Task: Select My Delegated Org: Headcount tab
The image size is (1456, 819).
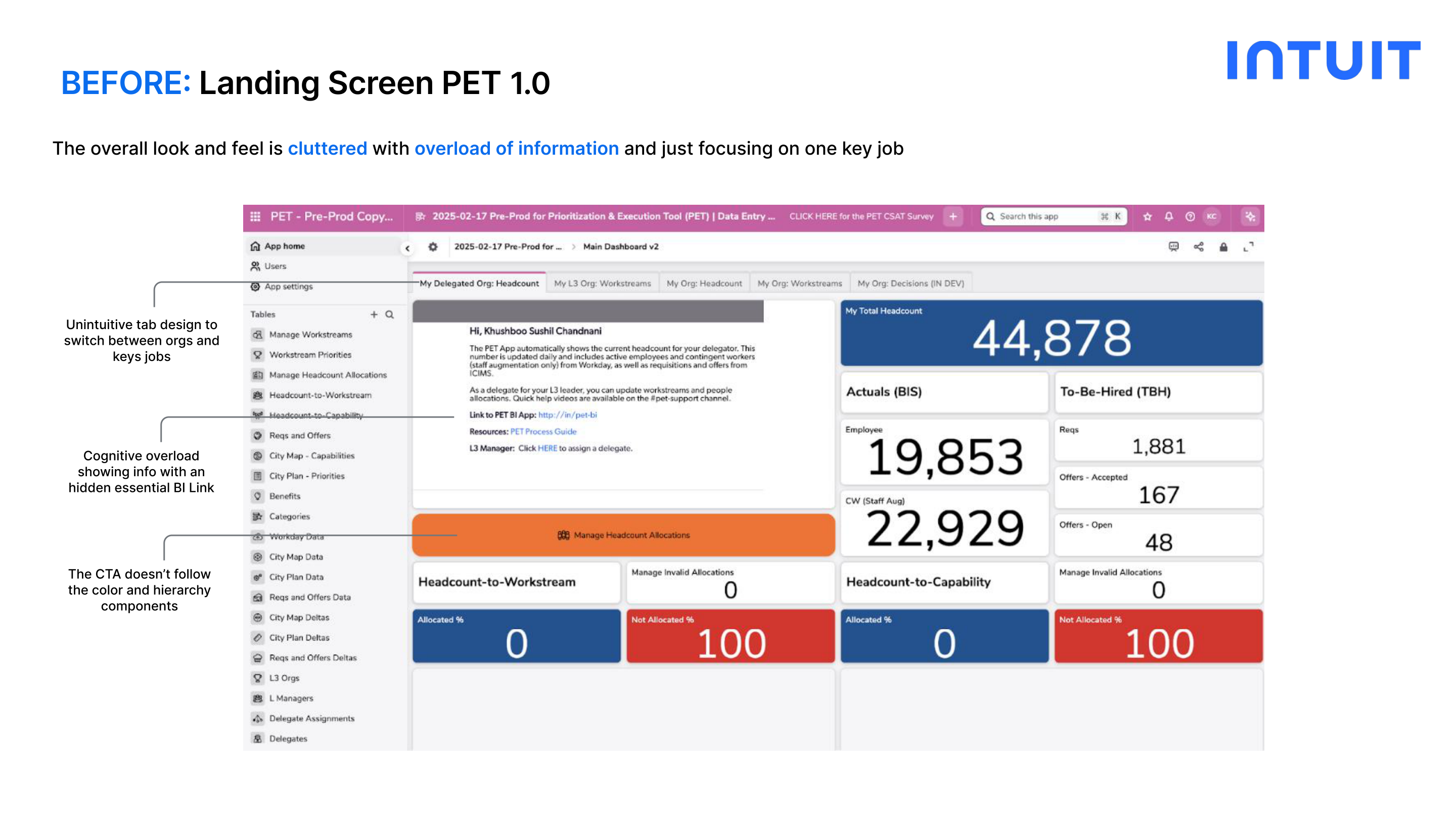Action: 479,283
